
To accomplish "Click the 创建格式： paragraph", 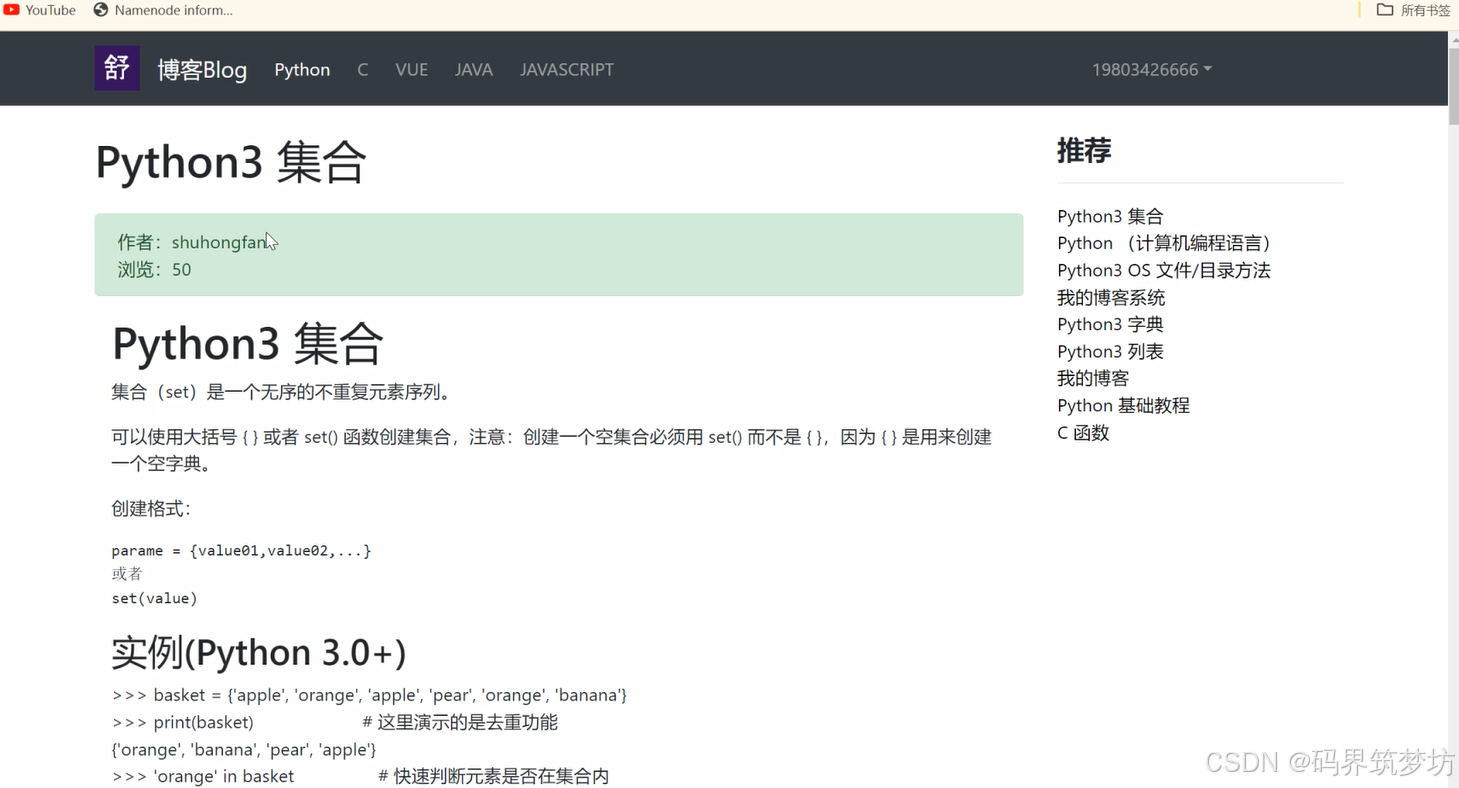I will 151,508.
